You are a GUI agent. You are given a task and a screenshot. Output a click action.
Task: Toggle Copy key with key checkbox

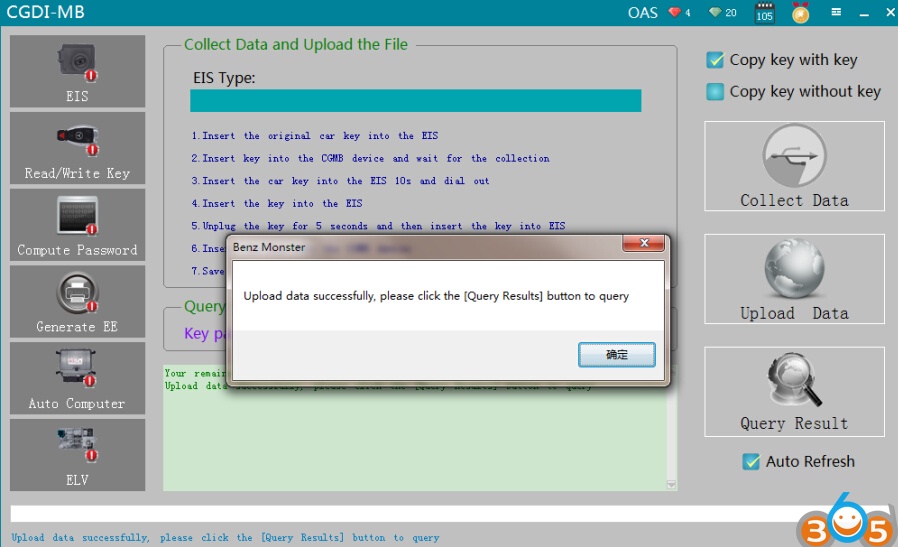click(715, 60)
